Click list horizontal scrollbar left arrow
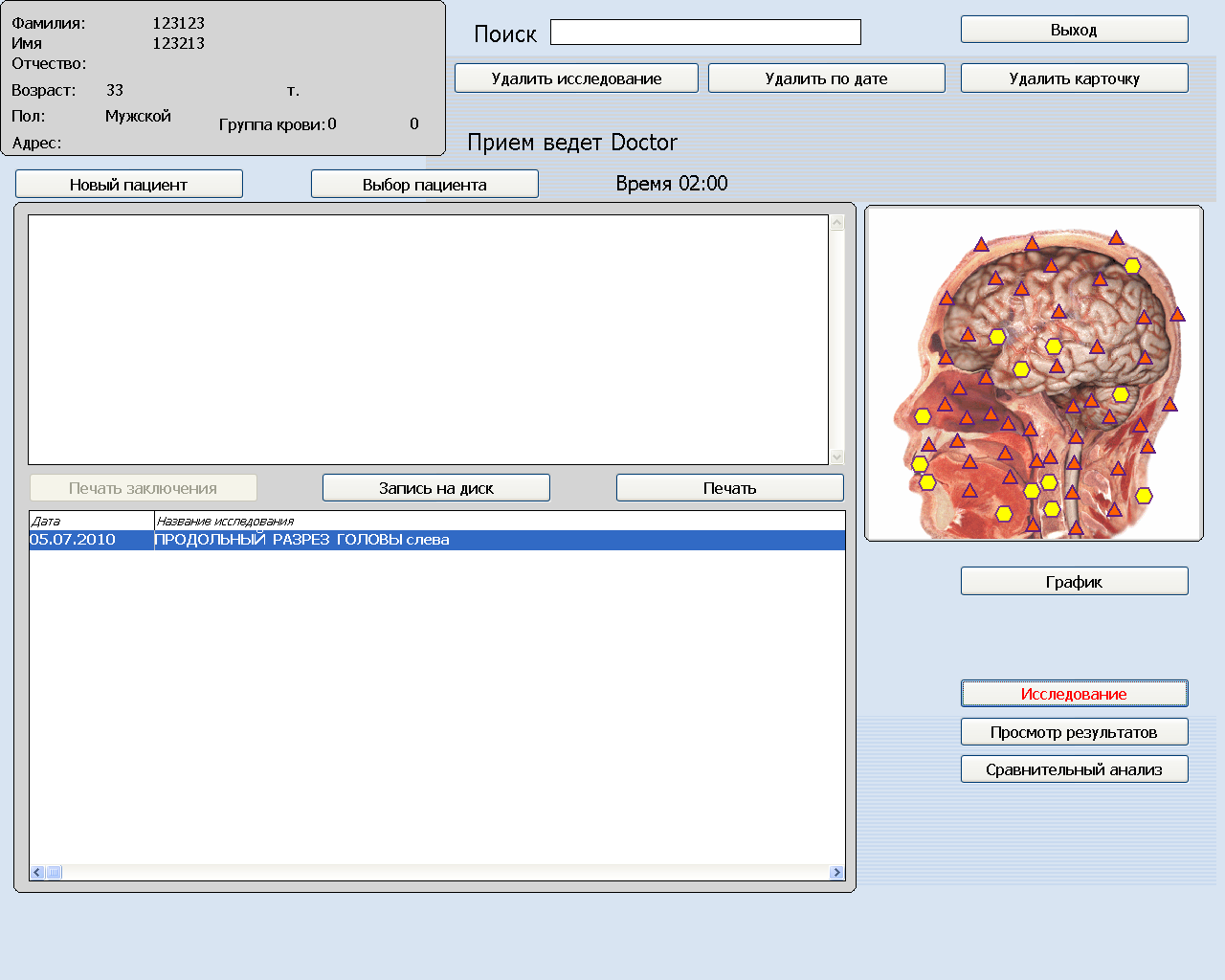Image resolution: width=1225 pixels, height=980 pixels. click(37, 873)
